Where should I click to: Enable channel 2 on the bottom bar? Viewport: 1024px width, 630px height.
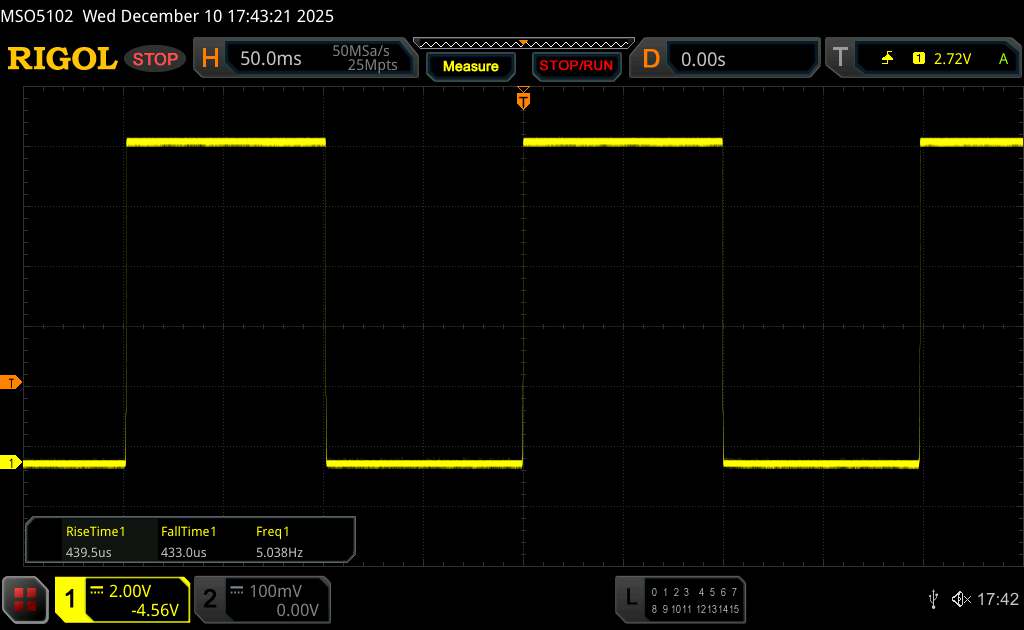point(210,599)
